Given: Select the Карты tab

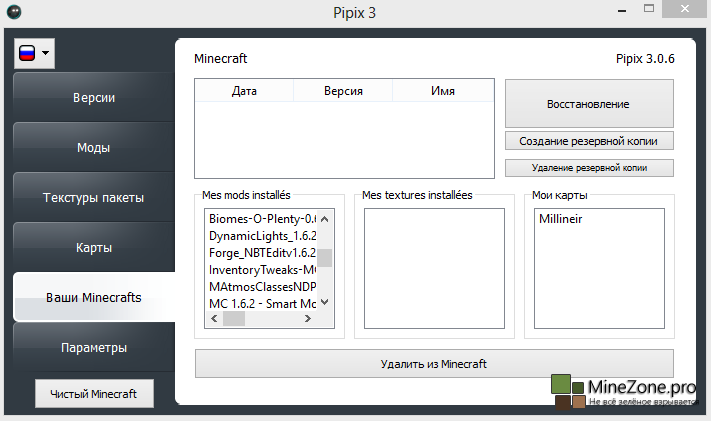Looking at the screenshot, I should (x=93, y=248).
